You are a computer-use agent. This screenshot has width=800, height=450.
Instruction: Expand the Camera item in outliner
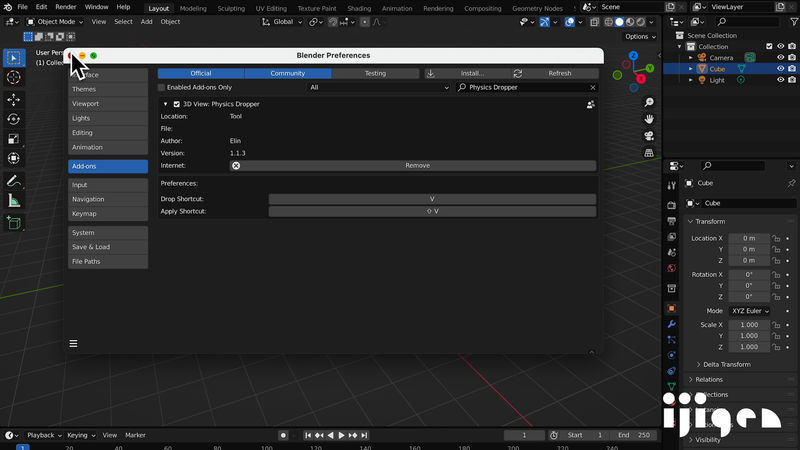(x=691, y=58)
